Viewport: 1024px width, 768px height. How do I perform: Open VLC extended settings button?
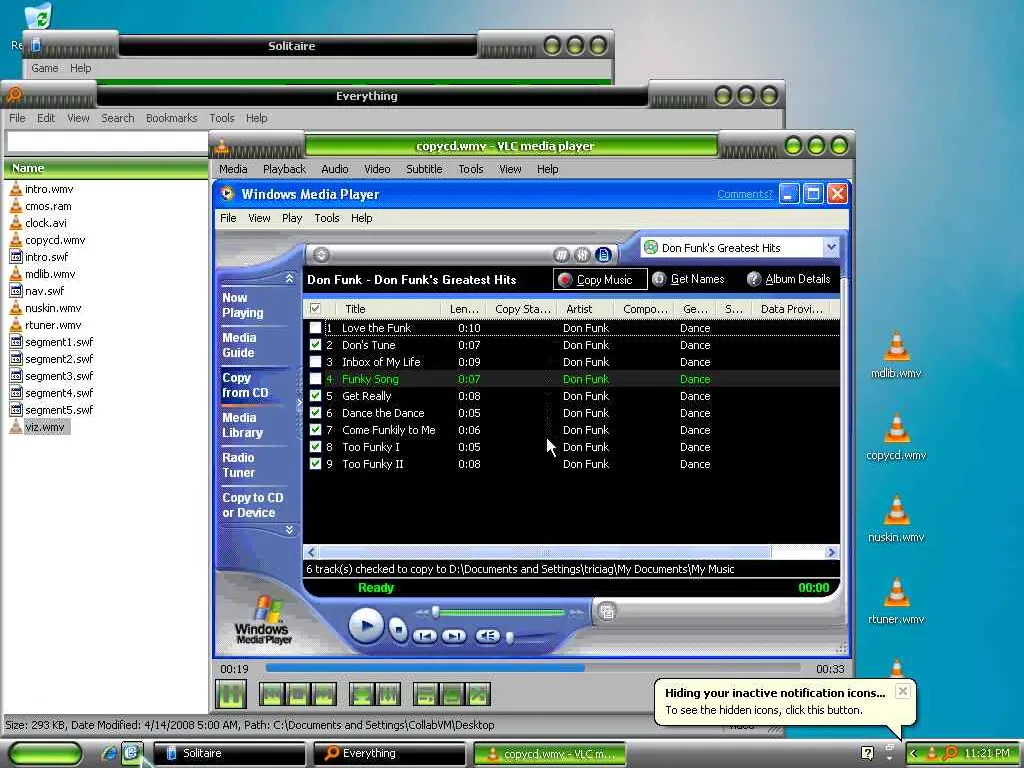point(388,694)
